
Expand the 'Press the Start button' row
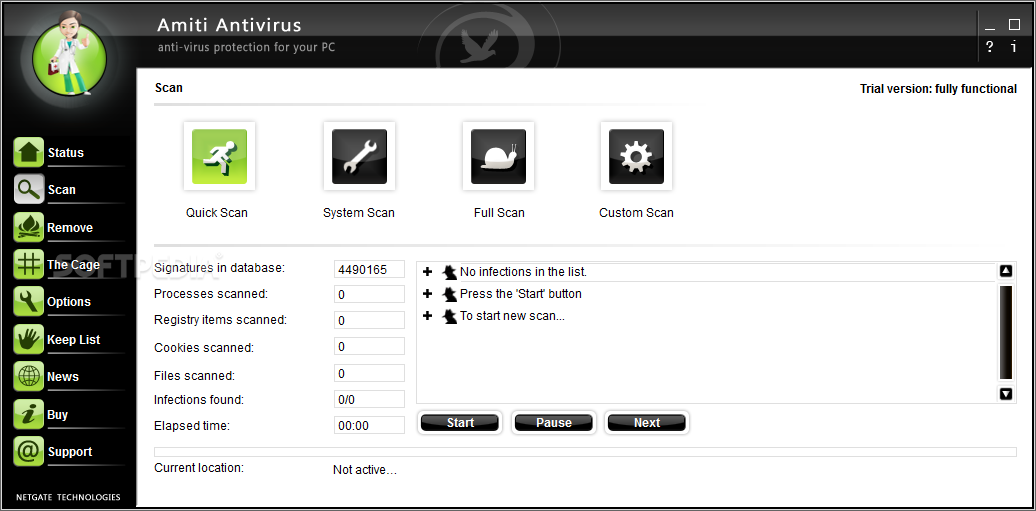click(427, 294)
